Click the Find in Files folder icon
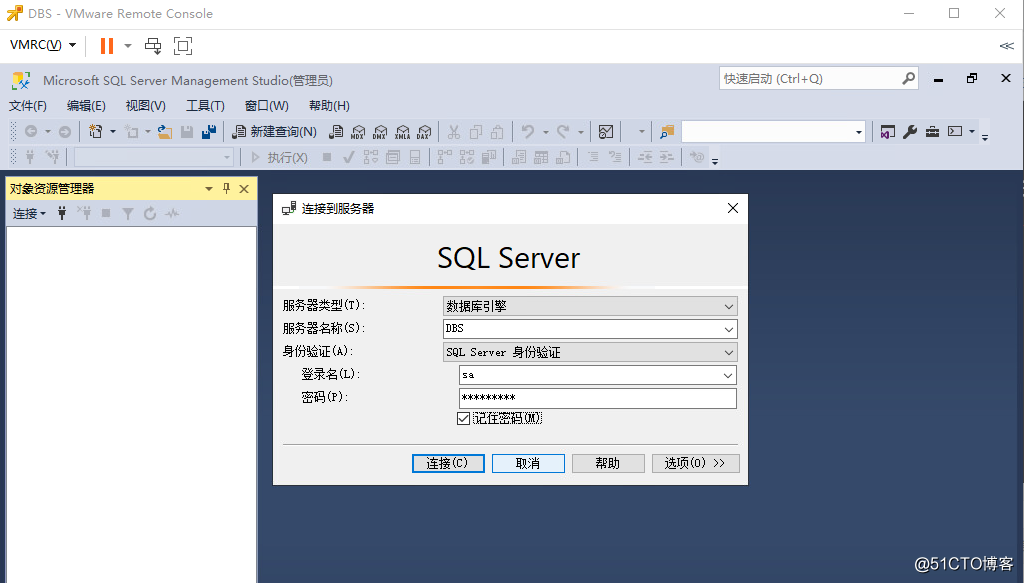Image resolution: width=1024 pixels, height=583 pixels. pos(667,132)
